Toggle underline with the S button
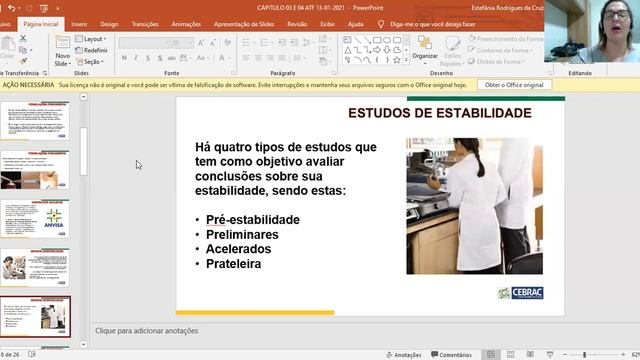 pos(148,58)
